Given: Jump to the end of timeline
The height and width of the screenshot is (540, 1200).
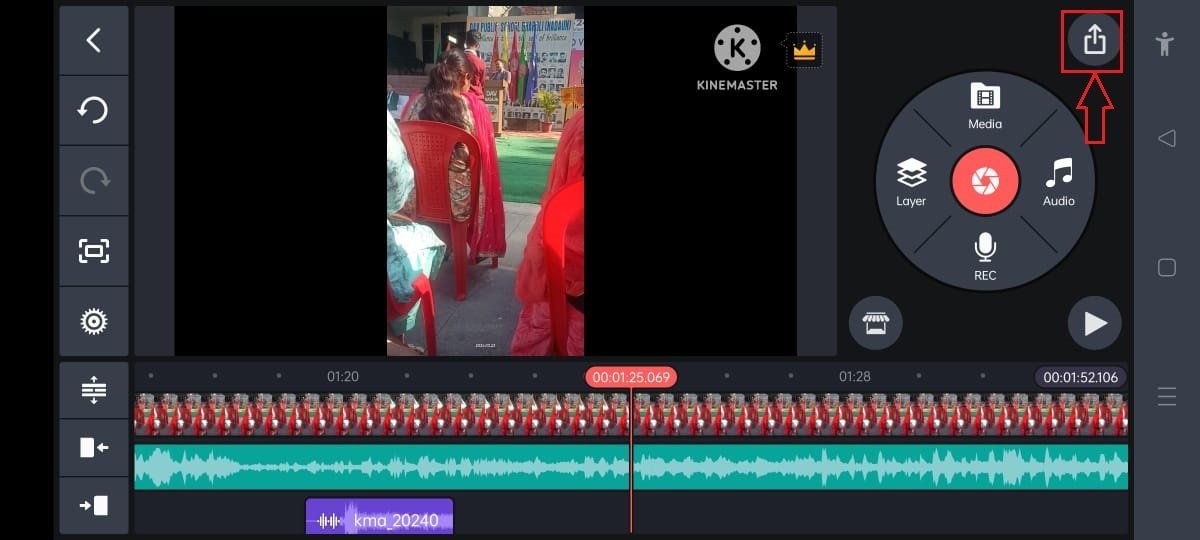Looking at the screenshot, I should point(94,505).
